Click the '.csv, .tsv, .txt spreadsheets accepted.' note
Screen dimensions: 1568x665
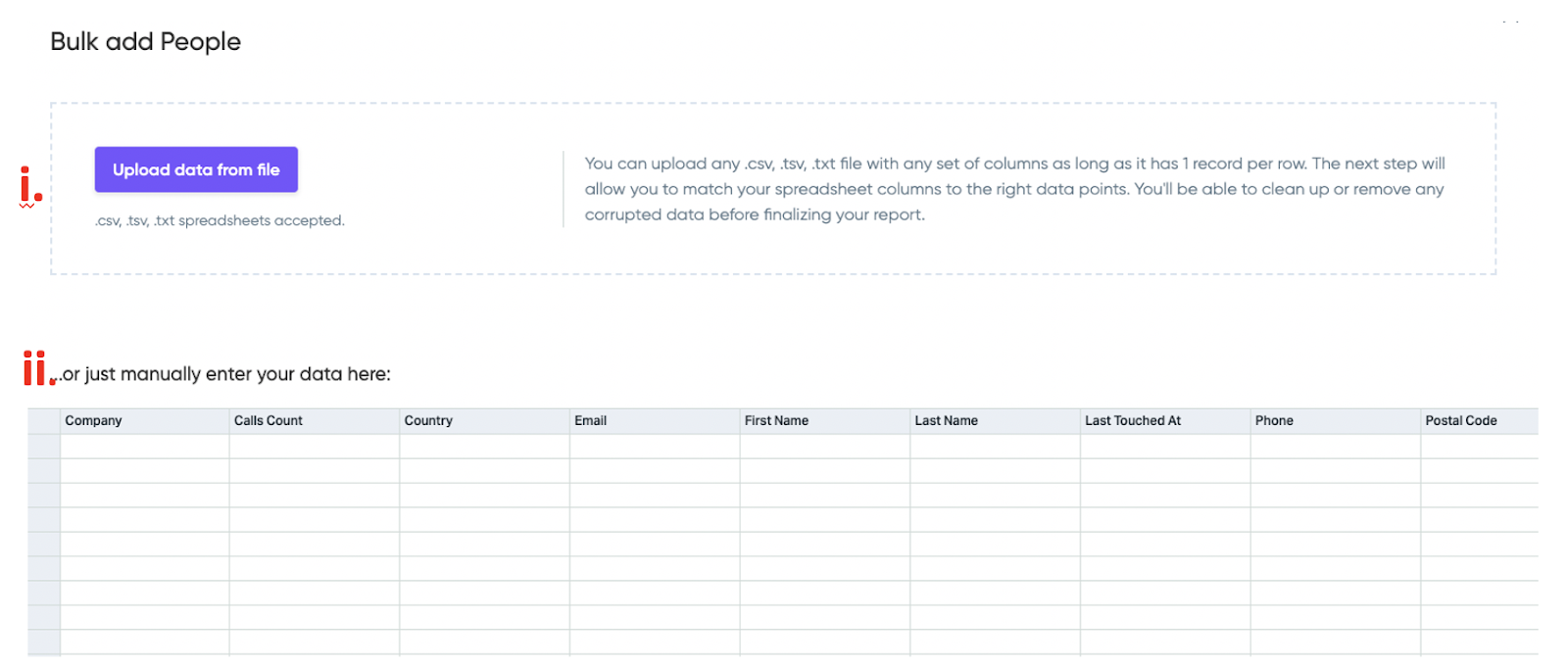click(x=220, y=221)
